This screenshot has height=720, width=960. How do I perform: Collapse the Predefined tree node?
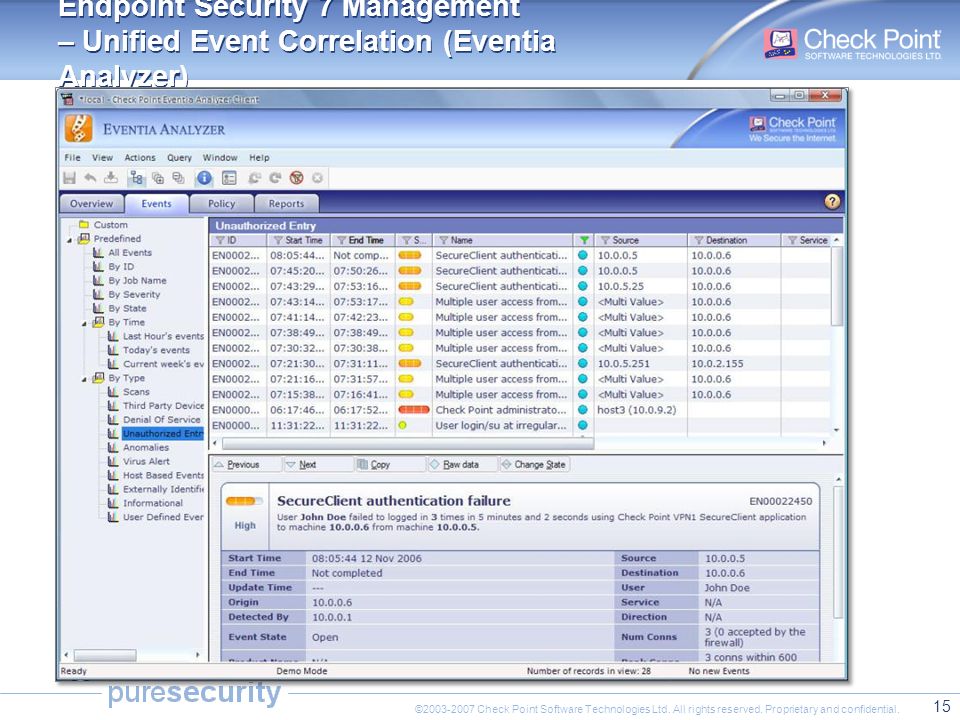pyautogui.click(x=69, y=240)
